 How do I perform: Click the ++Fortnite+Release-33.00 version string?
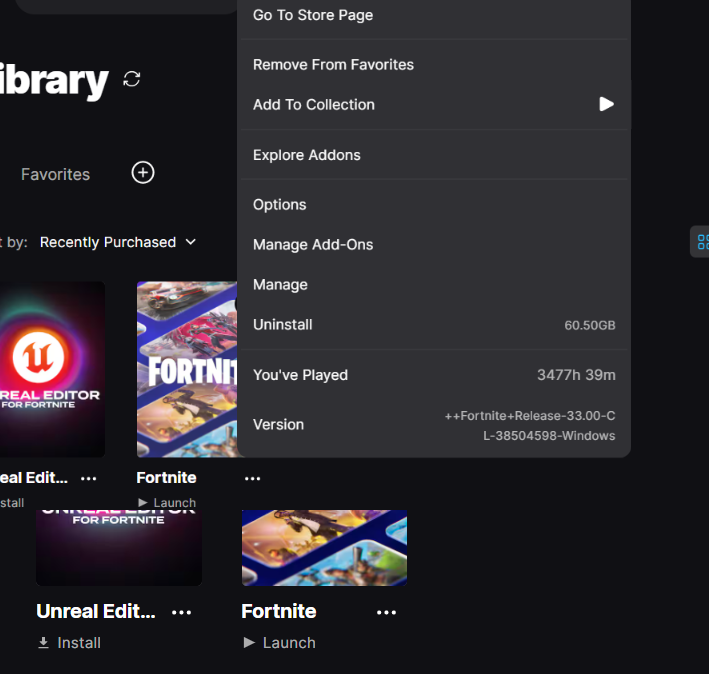coord(530,425)
